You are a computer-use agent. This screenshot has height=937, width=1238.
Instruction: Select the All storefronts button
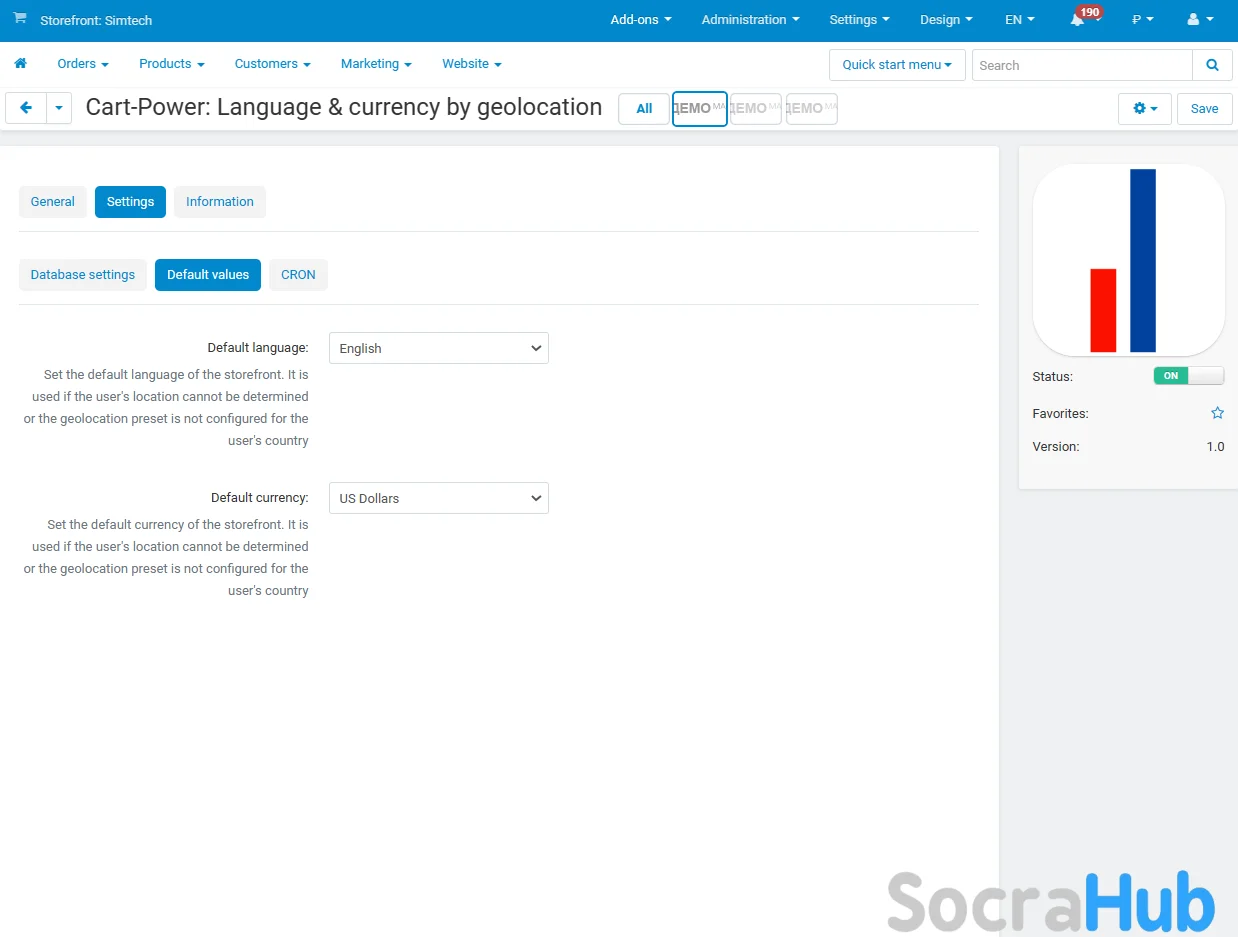tap(644, 109)
